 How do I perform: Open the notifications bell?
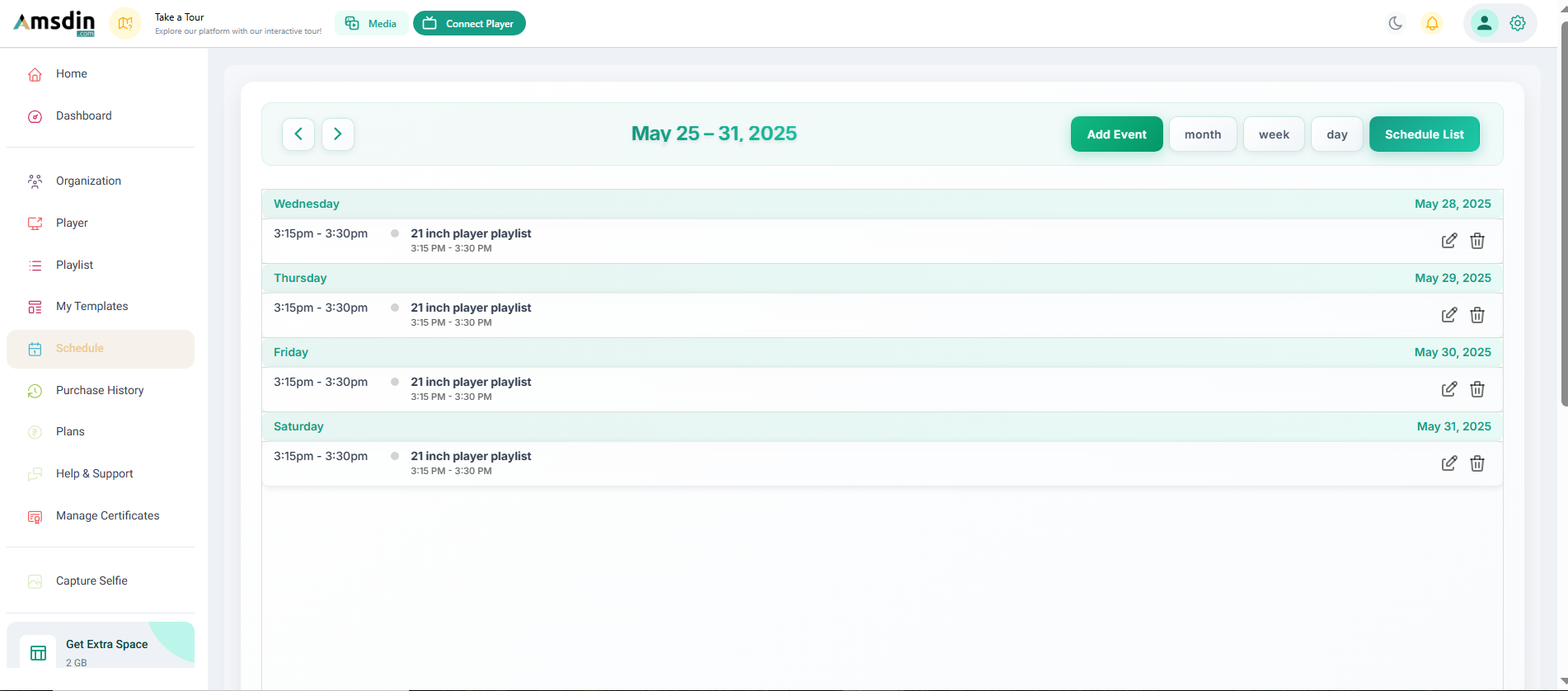1432,23
